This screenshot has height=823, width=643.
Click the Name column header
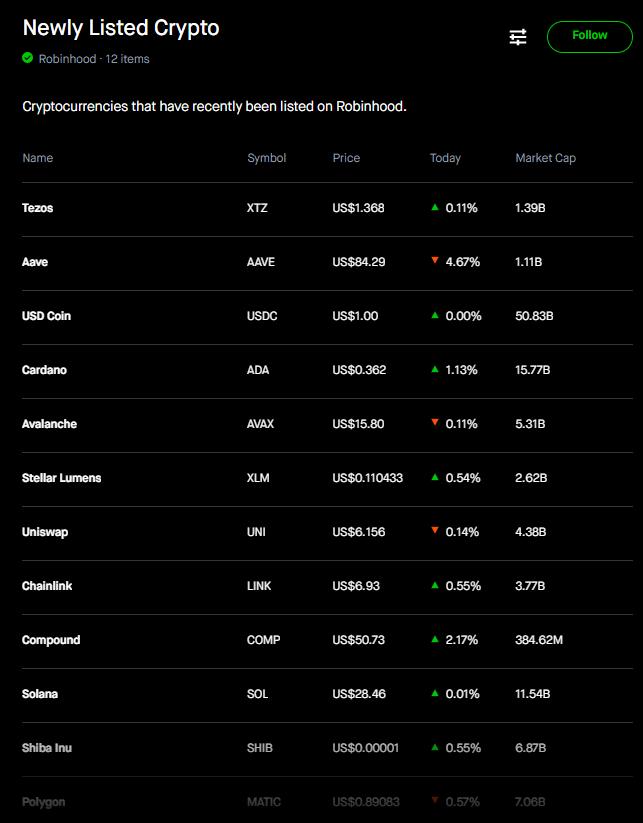[x=38, y=157]
